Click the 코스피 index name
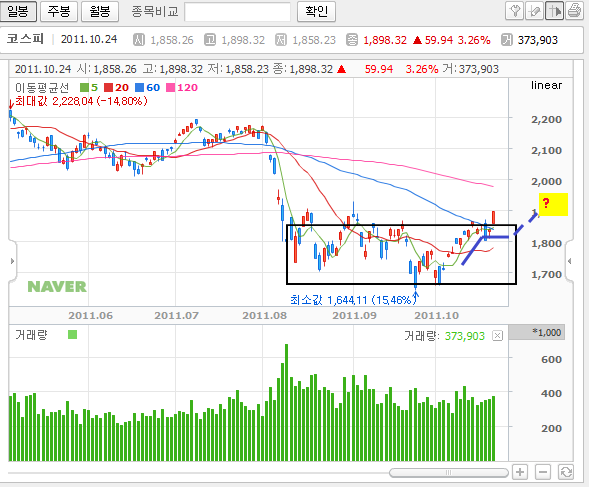The height and width of the screenshot is (487, 591). click(x=25, y=39)
